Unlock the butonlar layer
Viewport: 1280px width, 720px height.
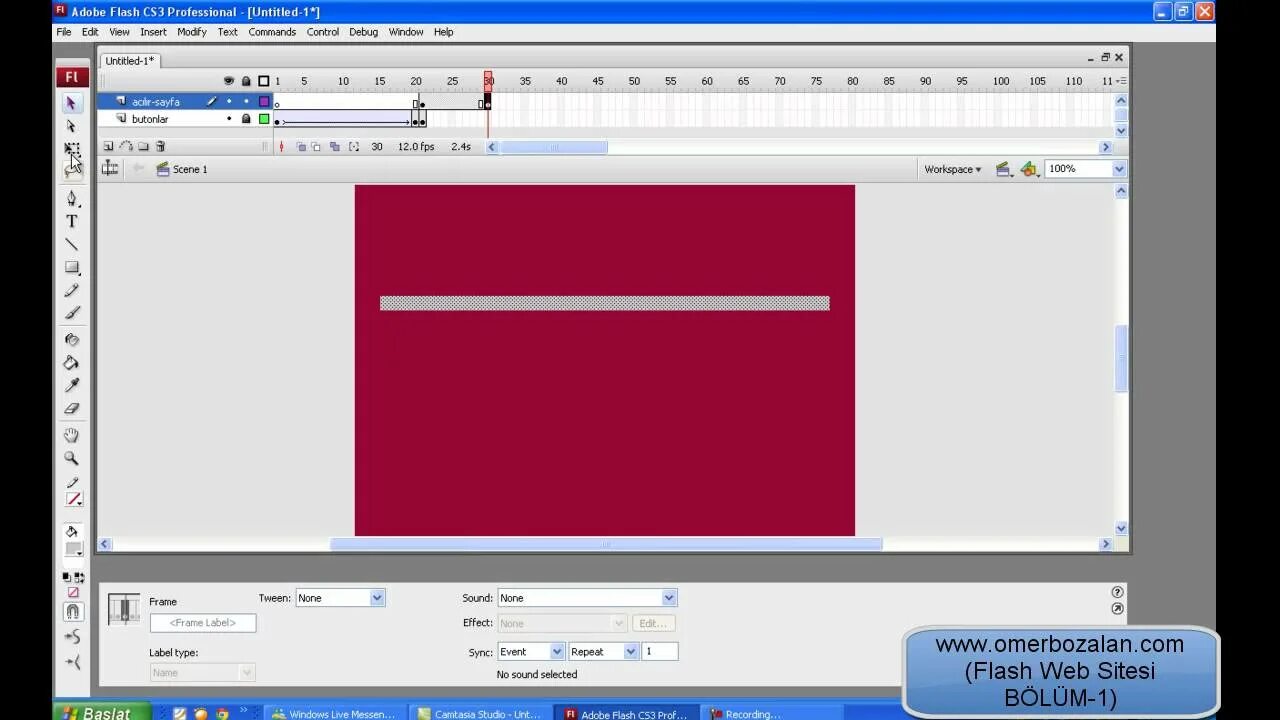click(245, 119)
